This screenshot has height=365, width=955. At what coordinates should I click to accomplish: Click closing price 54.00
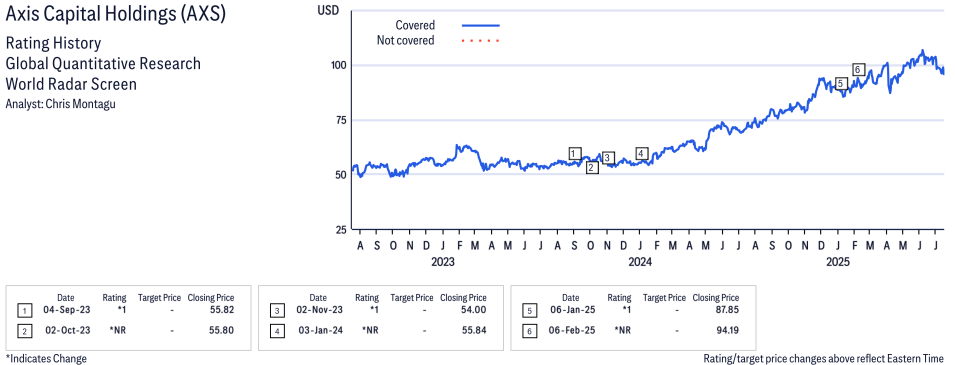(474, 310)
